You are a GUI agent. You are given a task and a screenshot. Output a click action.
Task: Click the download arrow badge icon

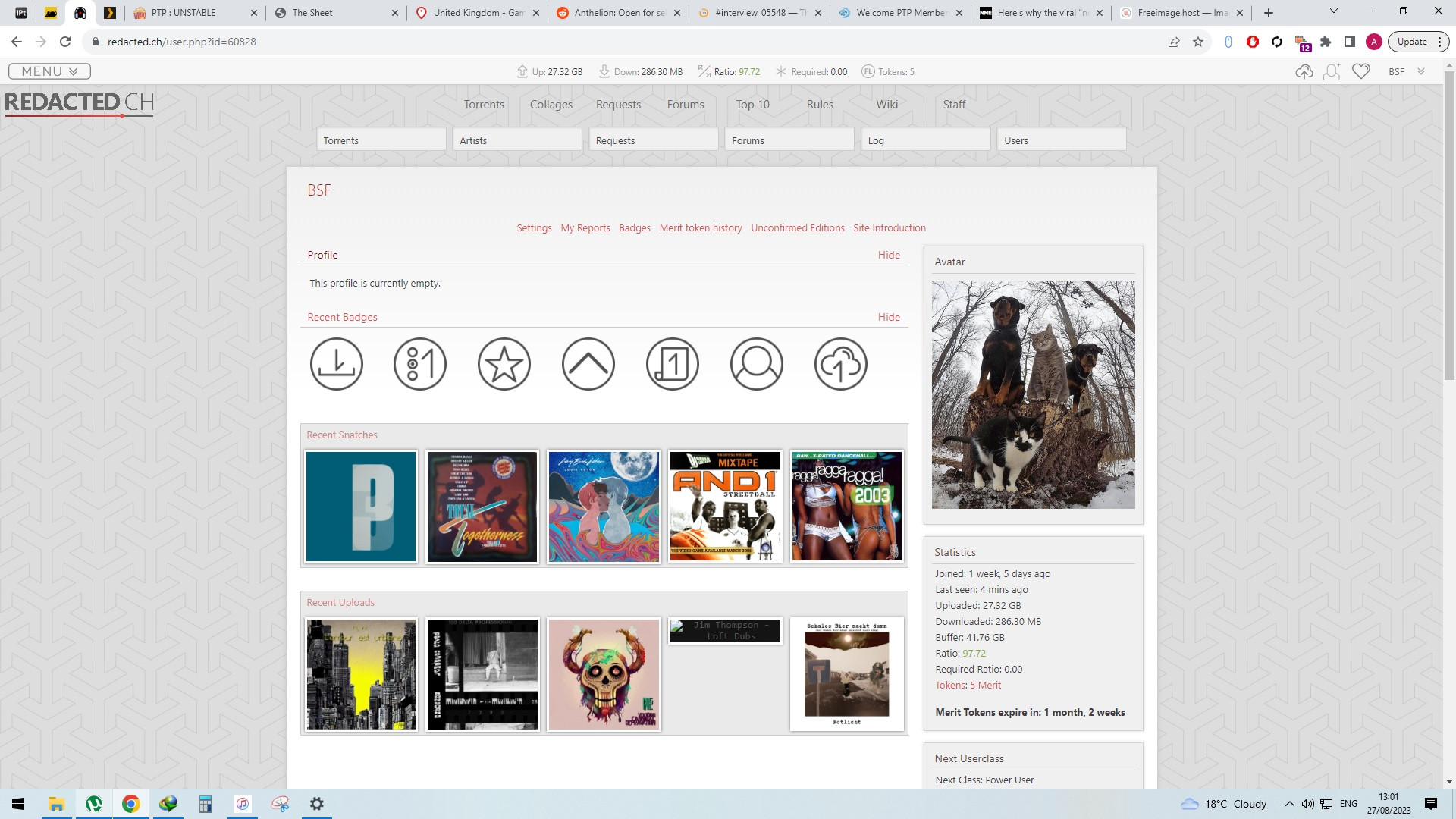[336, 364]
